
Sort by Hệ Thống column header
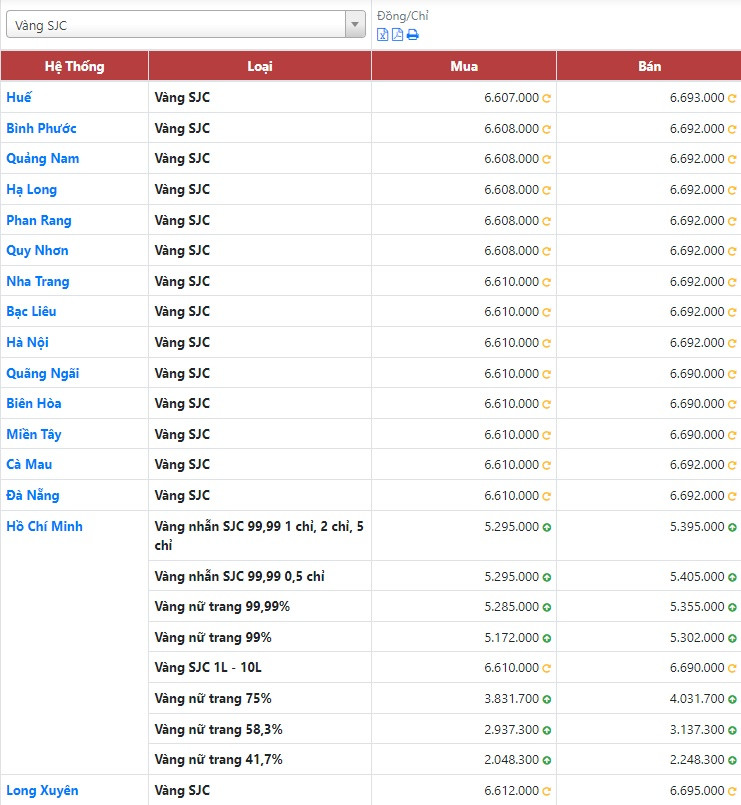74,66
